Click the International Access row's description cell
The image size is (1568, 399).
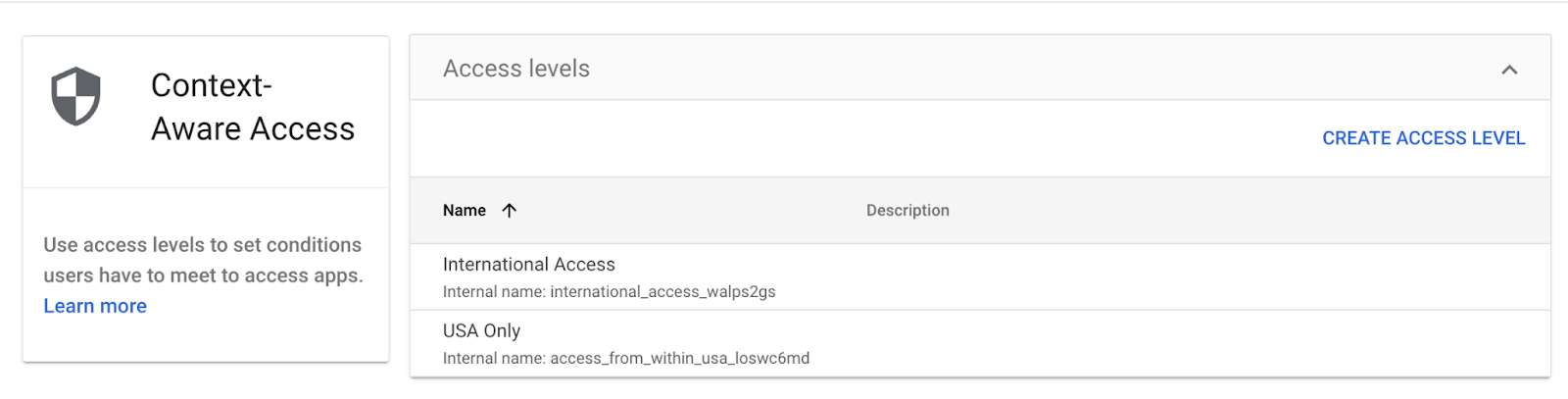(1078, 277)
